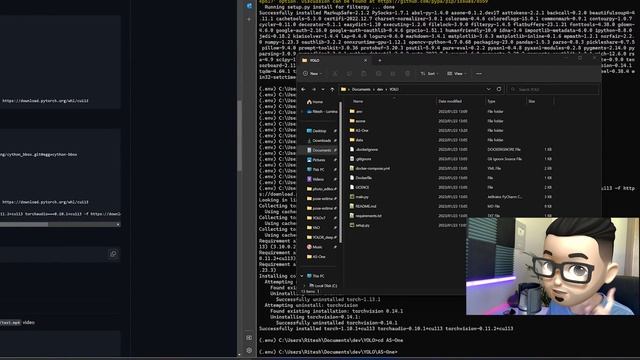Select the data folder row
This screenshot has width=640, height=360.
[451, 140]
